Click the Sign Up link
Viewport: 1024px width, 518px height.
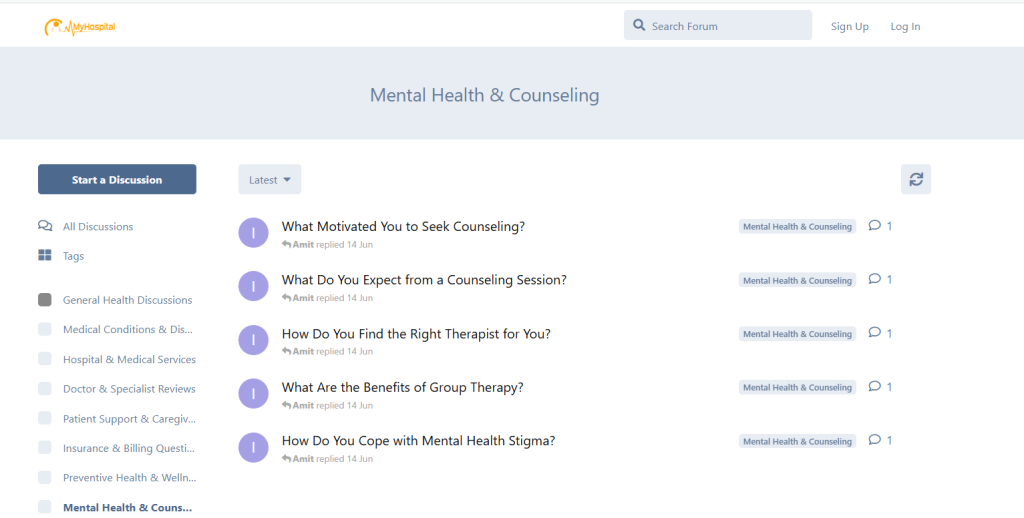849,27
